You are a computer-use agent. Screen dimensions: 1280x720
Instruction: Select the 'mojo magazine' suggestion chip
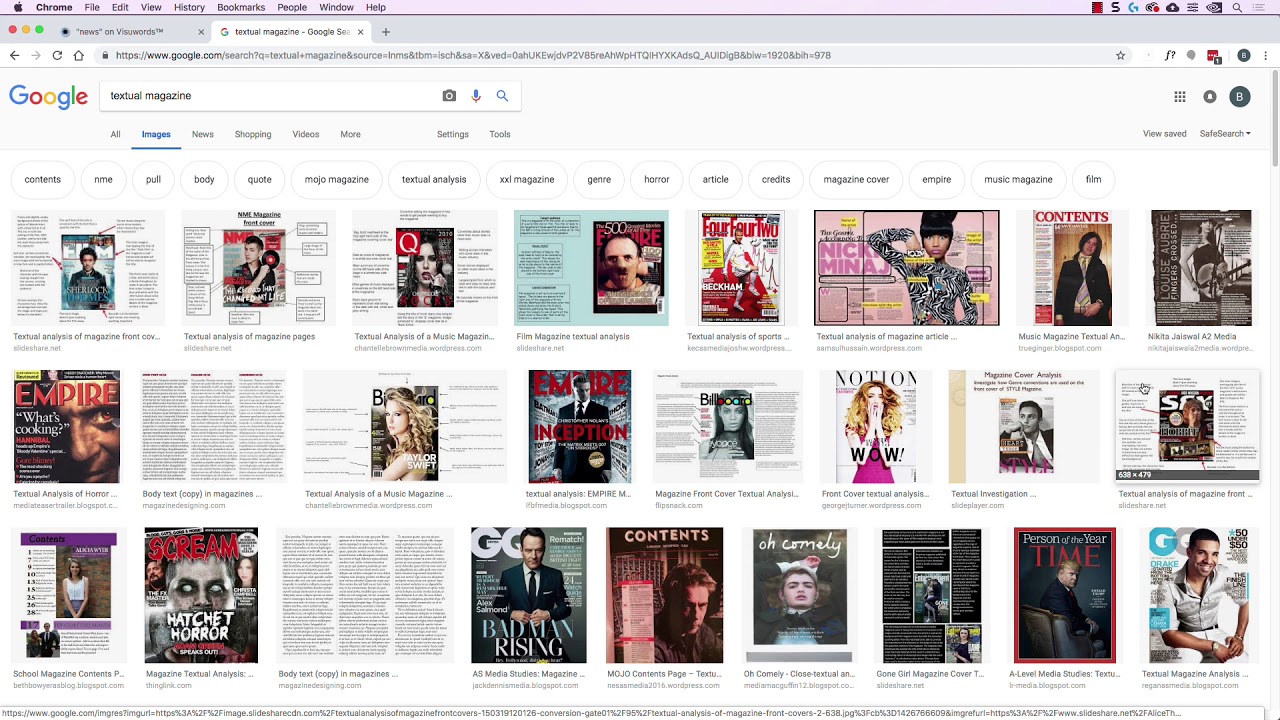pos(337,180)
